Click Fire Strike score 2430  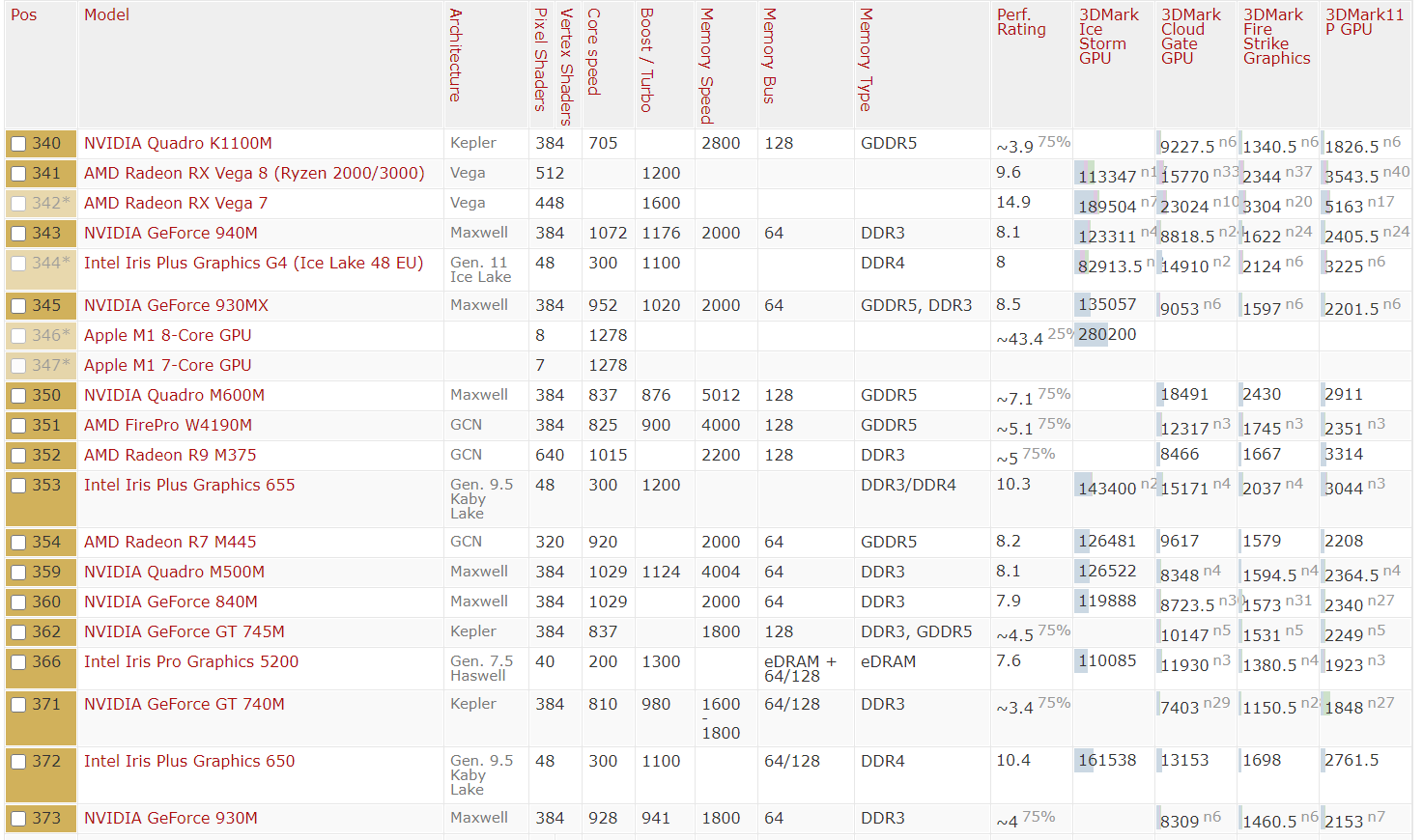pos(1262,394)
